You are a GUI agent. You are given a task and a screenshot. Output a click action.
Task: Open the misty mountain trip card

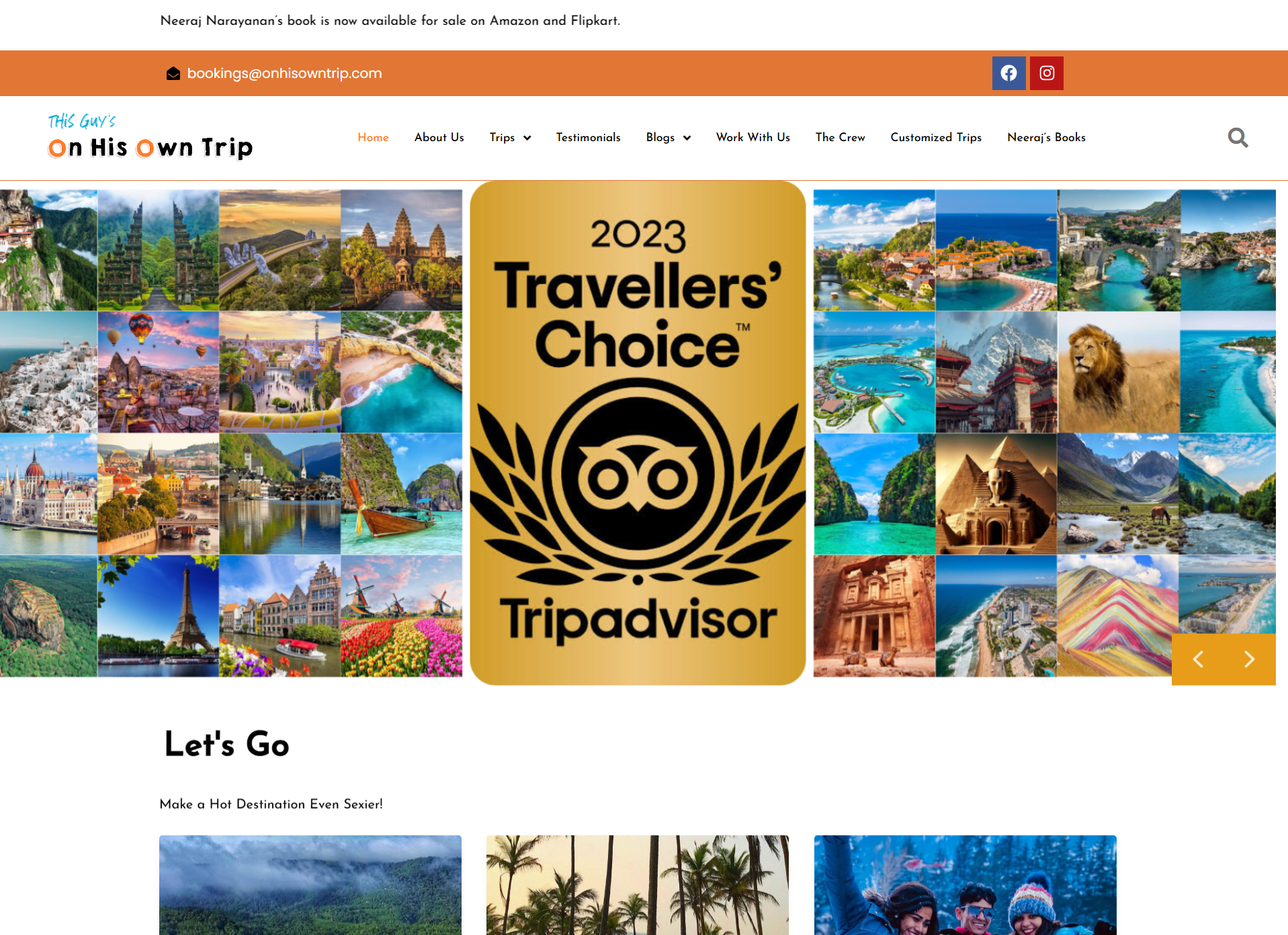[310, 885]
